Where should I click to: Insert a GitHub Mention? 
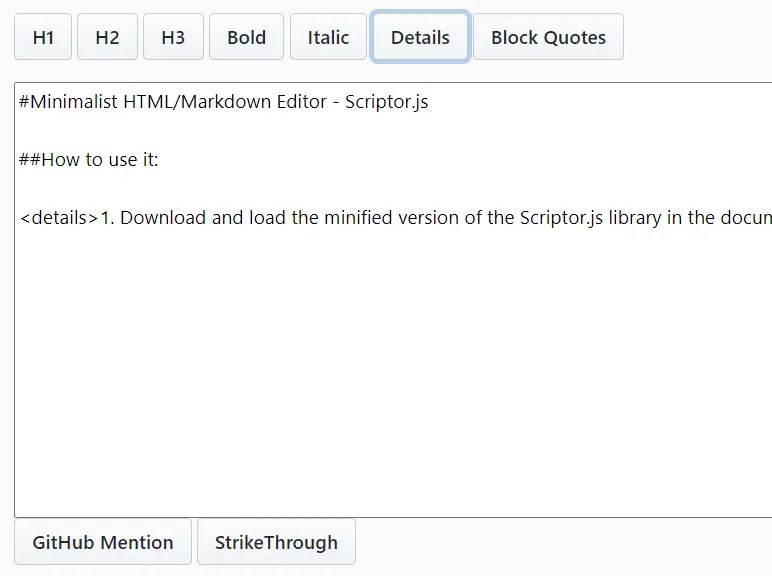coord(103,542)
